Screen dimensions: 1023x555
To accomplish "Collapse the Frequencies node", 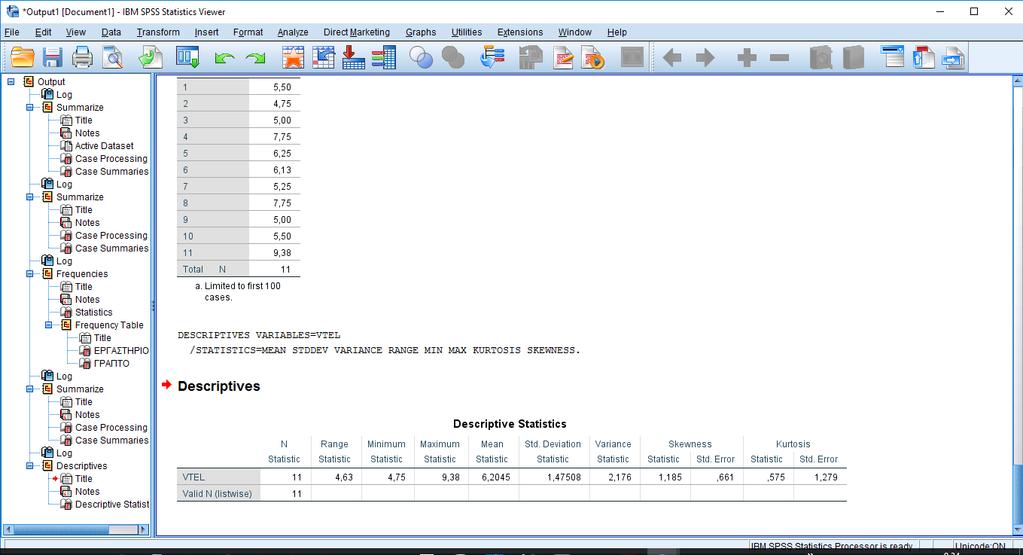I will [30, 273].
